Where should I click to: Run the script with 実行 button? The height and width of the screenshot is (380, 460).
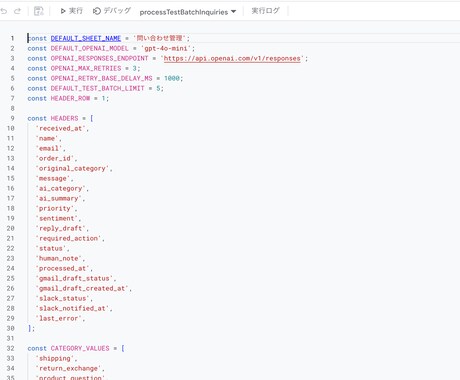click(x=71, y=11)
